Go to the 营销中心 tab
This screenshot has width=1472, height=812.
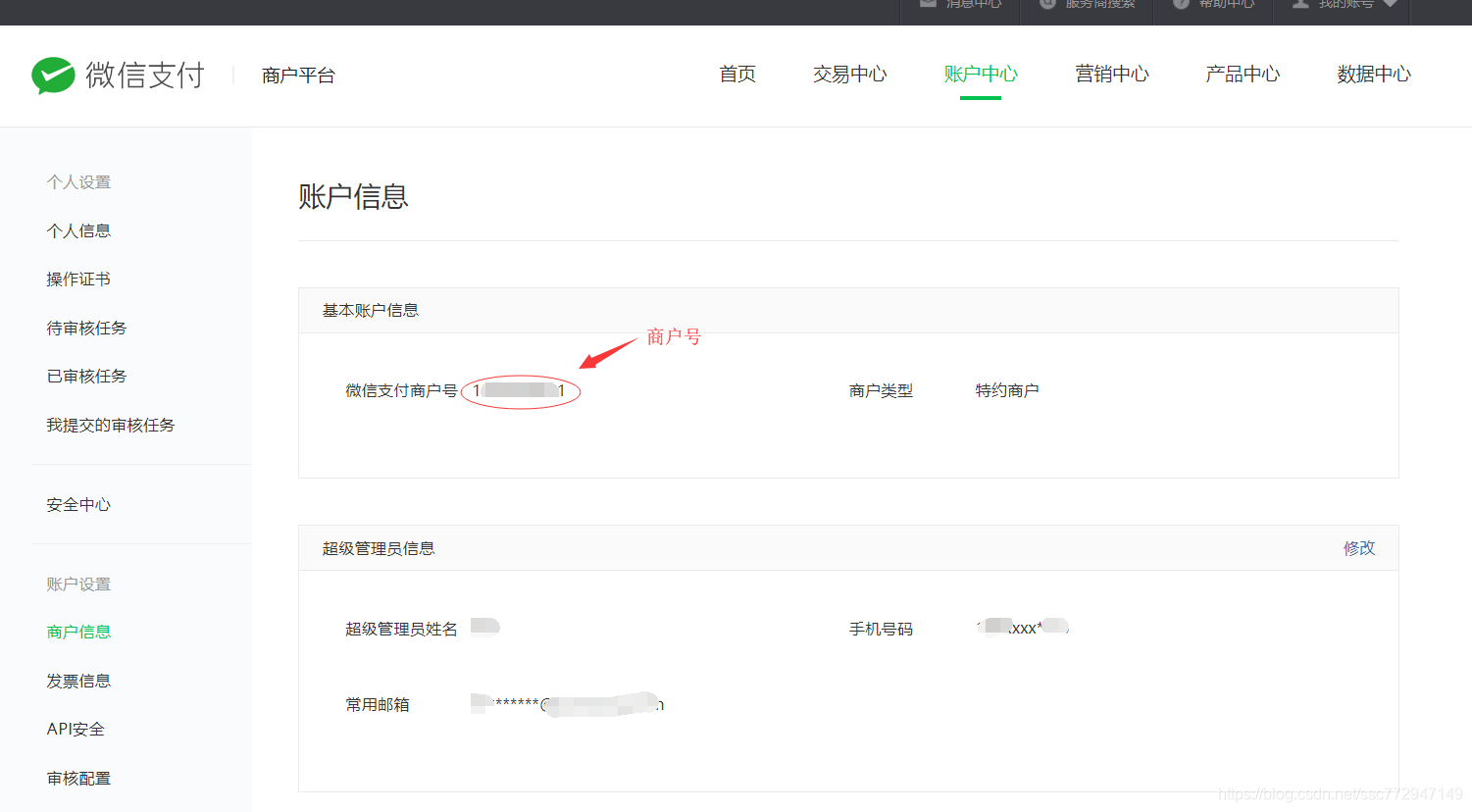point(1111,74)
